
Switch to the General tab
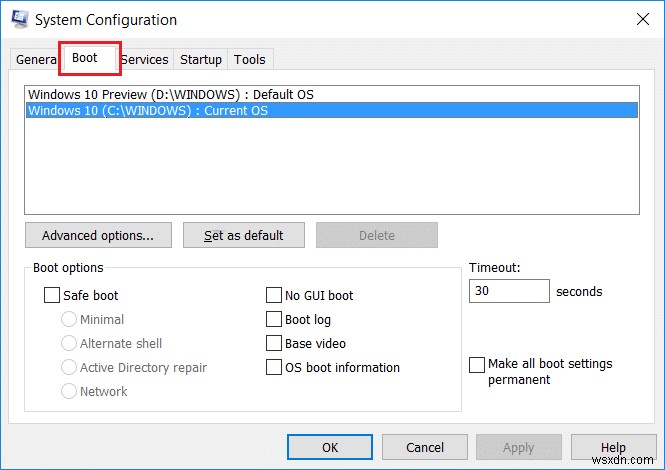pos(35,60)
